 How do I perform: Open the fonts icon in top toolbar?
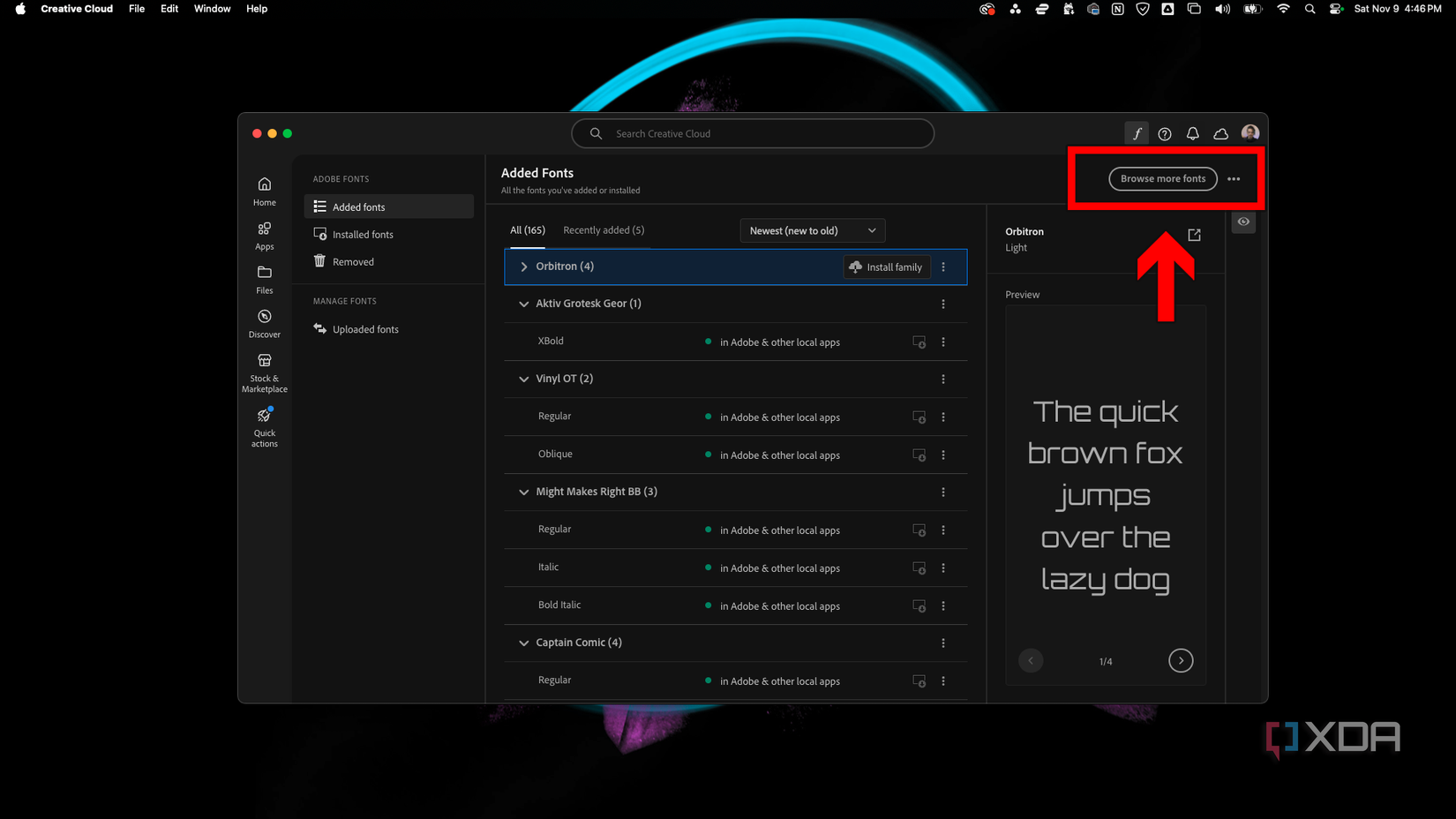coord(1137,133)
